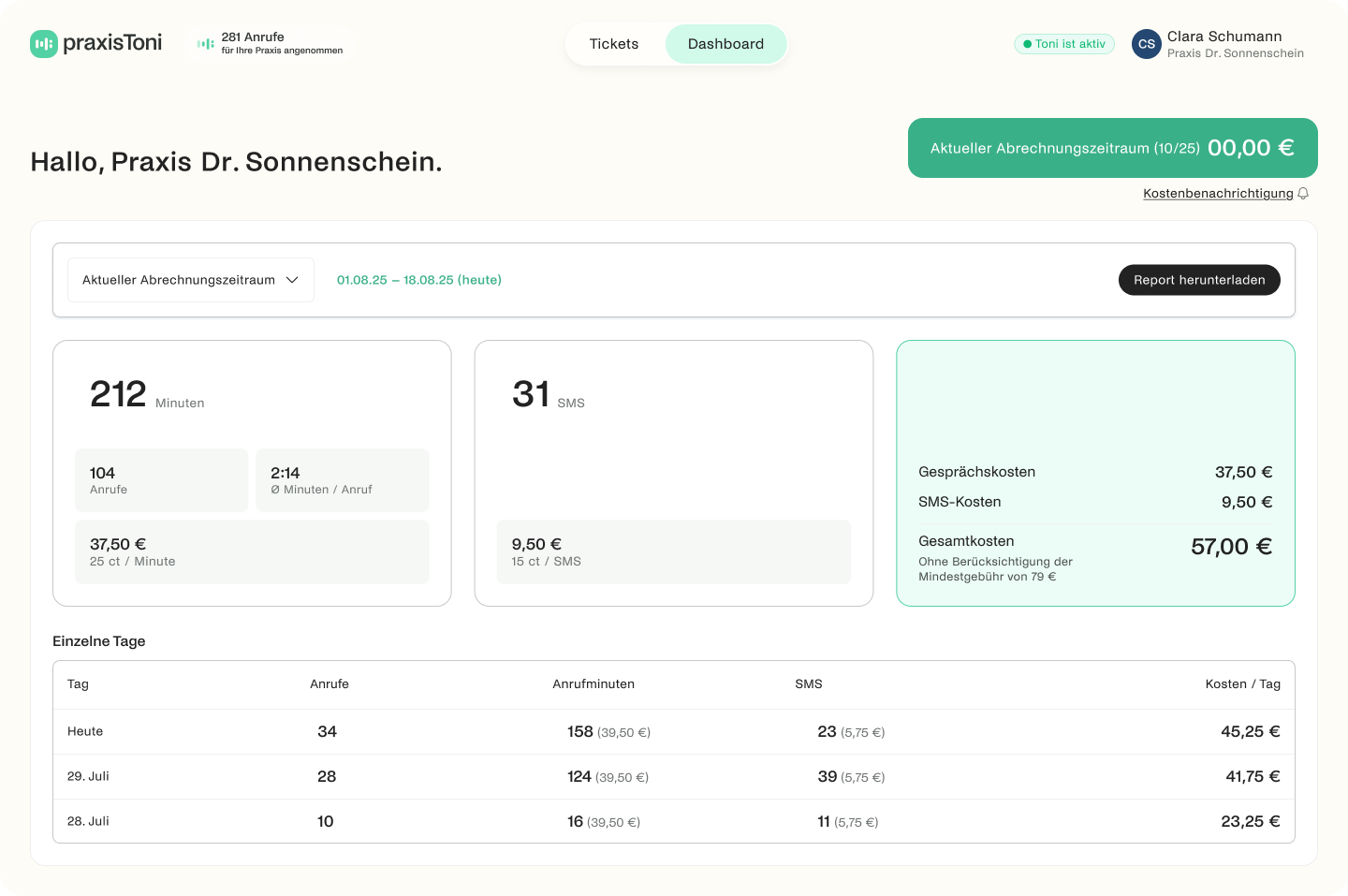Click the date range 01.08.25 – 18.08.25
The height and width of the screenshot is (896, 1348).
tap(419, 280)
